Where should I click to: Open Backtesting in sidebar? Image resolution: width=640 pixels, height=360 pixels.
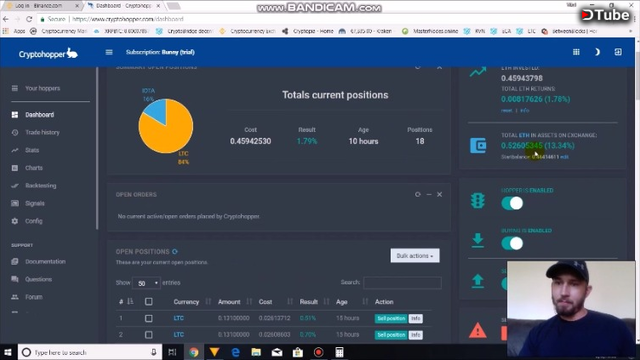click(x=40, y=185)
